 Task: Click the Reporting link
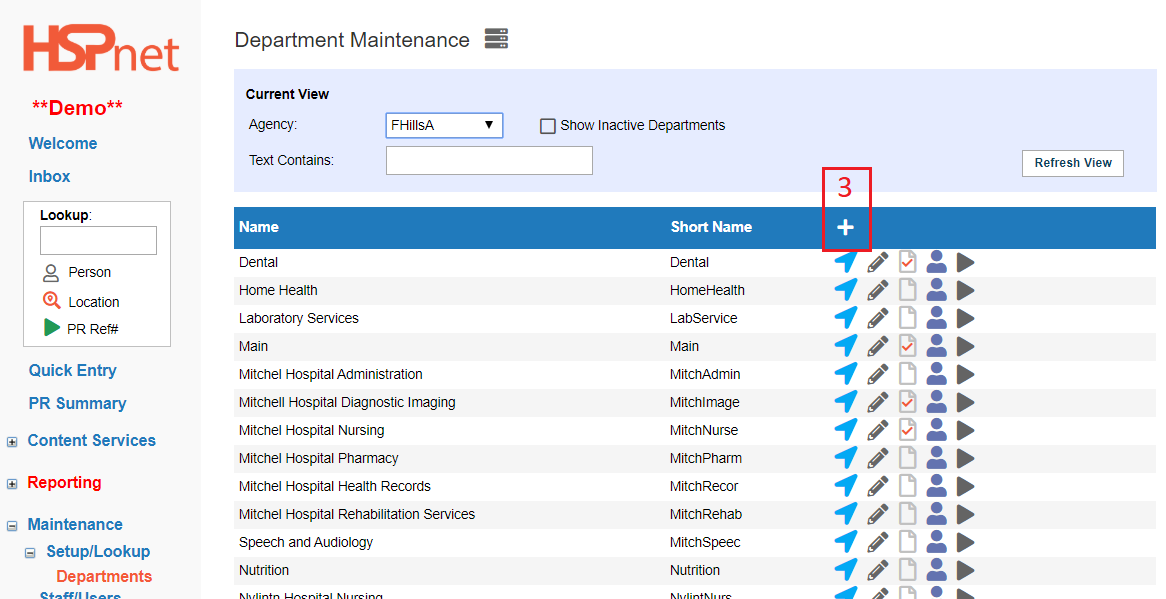click(x=64, y=482)
